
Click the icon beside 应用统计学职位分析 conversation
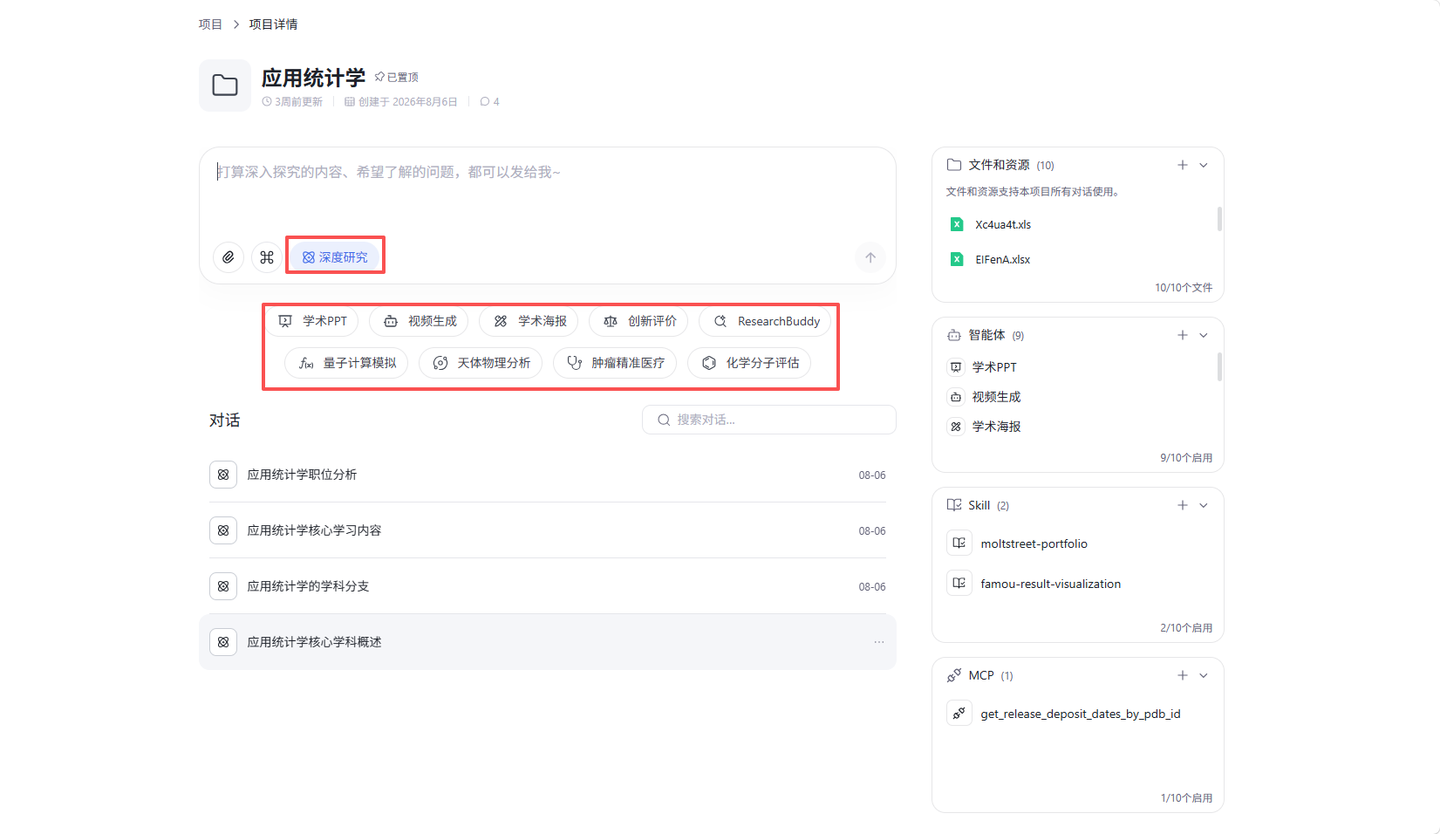click(223, 475)
